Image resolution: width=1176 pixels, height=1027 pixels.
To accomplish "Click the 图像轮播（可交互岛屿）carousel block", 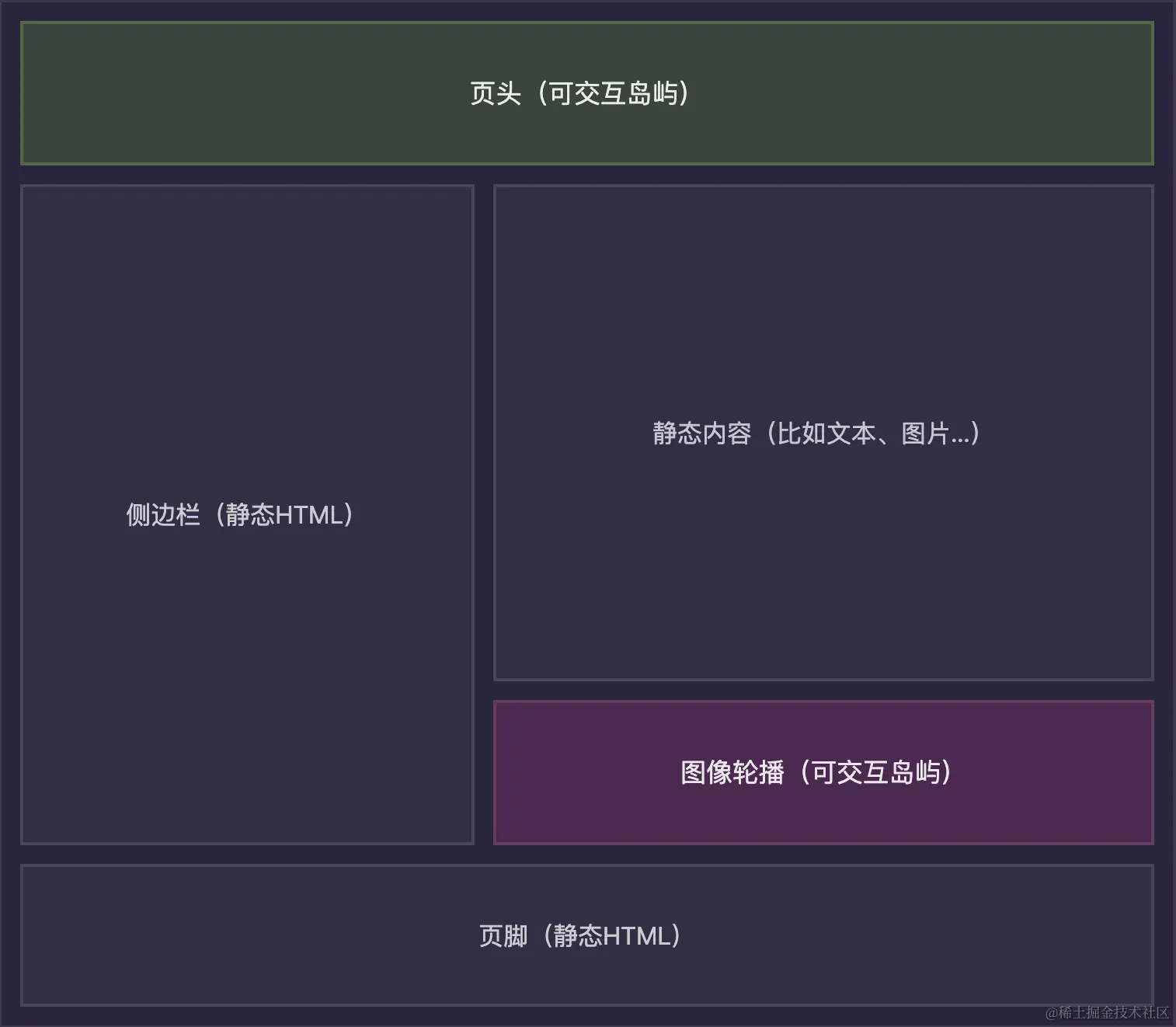I will [823, 772].
